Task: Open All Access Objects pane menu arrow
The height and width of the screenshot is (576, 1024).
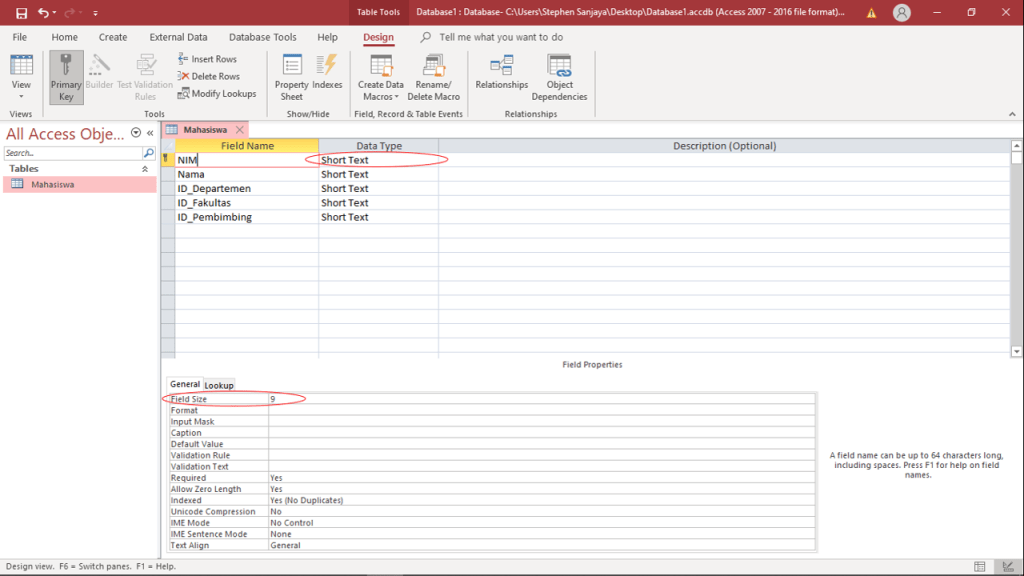Action: (136, 133)
